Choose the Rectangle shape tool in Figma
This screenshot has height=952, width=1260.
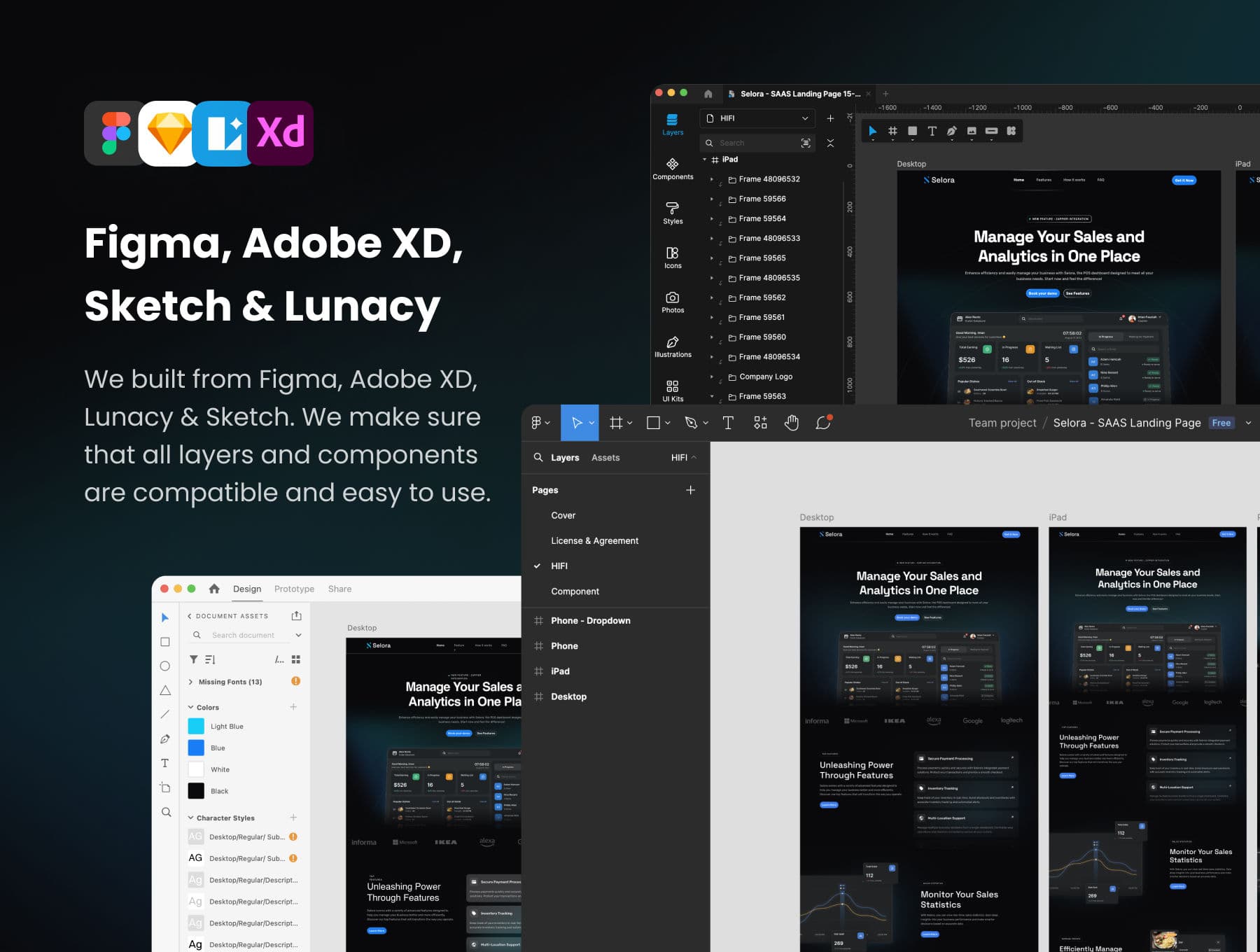(653, 423)
